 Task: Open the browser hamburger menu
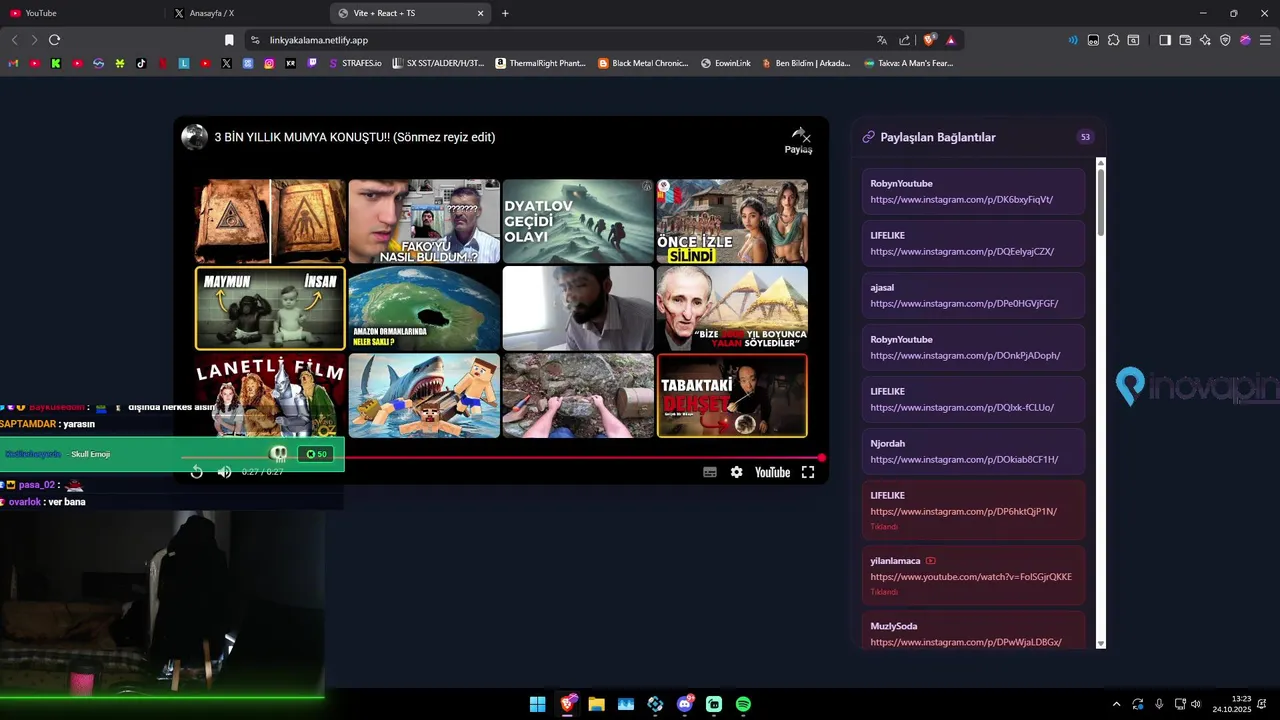tap(1265, 40)
